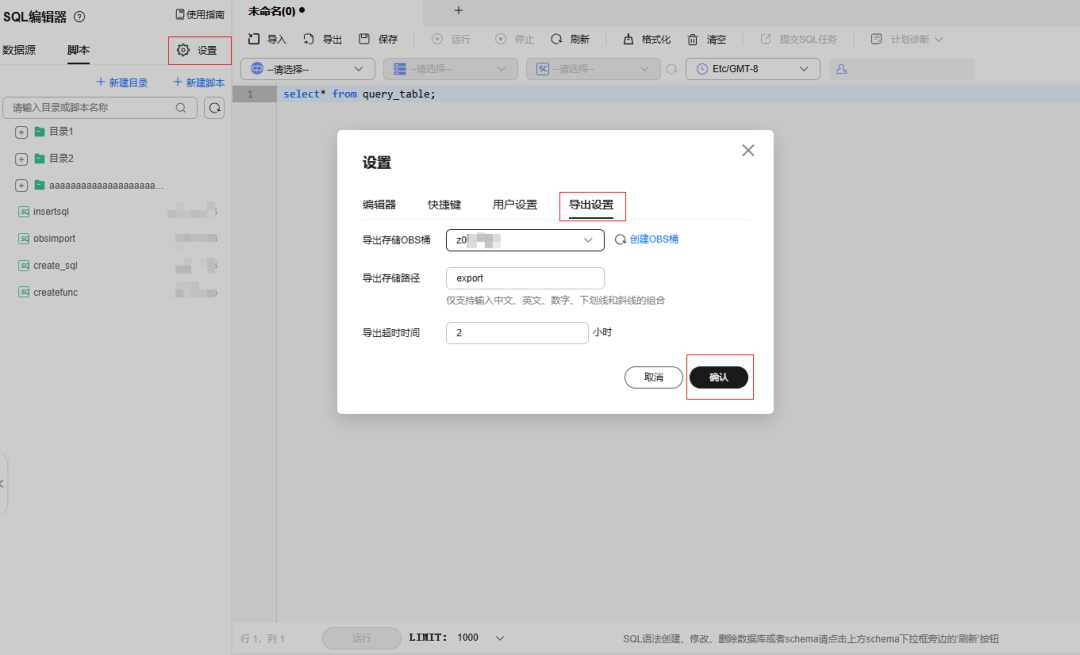Viewport: 1080px width, 655px height.
Task: Open the LIMIT 1000 dropdown
Action: (x=480, y=638)
